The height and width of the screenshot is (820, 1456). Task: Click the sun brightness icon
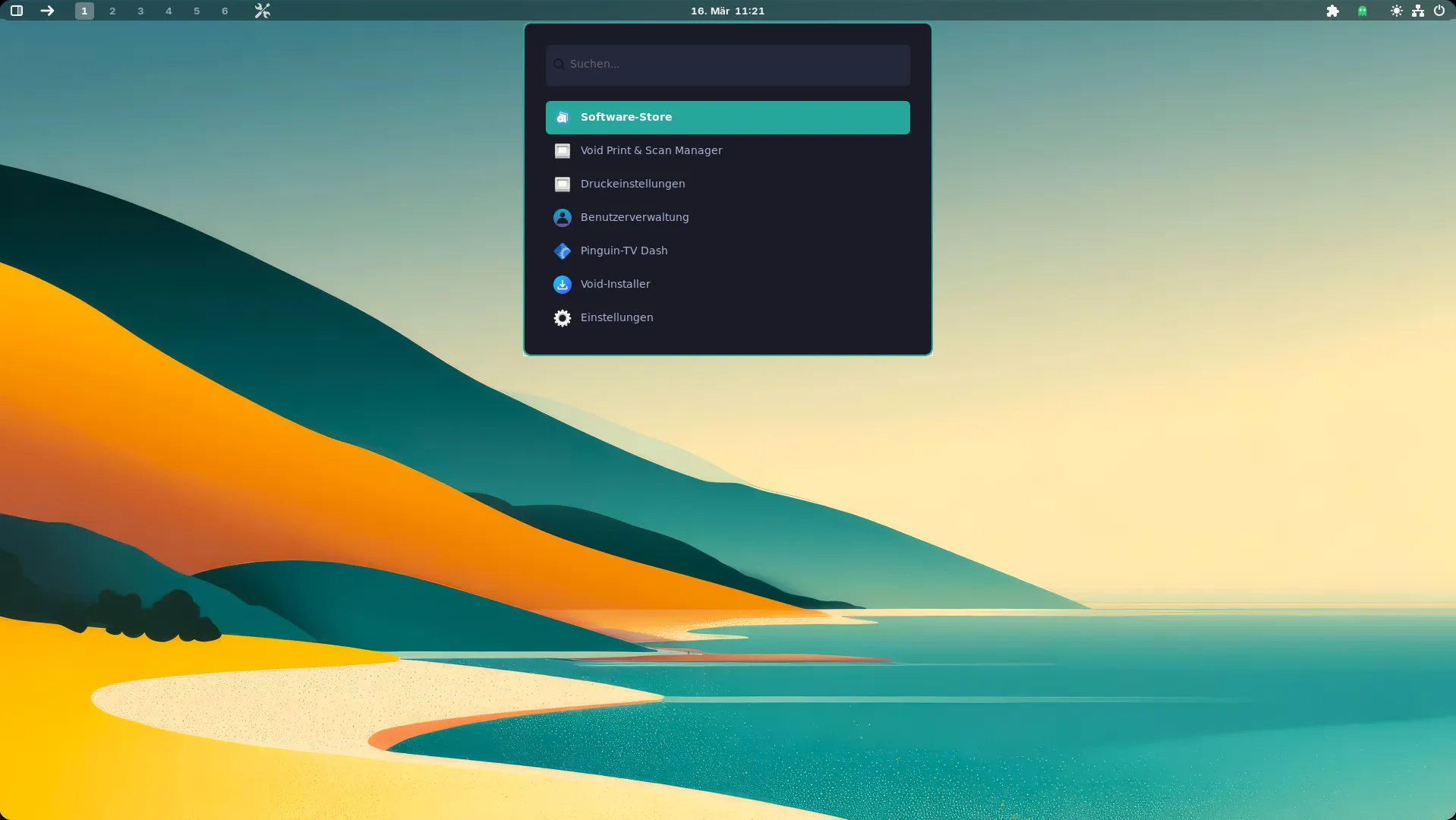point(1396,11)
